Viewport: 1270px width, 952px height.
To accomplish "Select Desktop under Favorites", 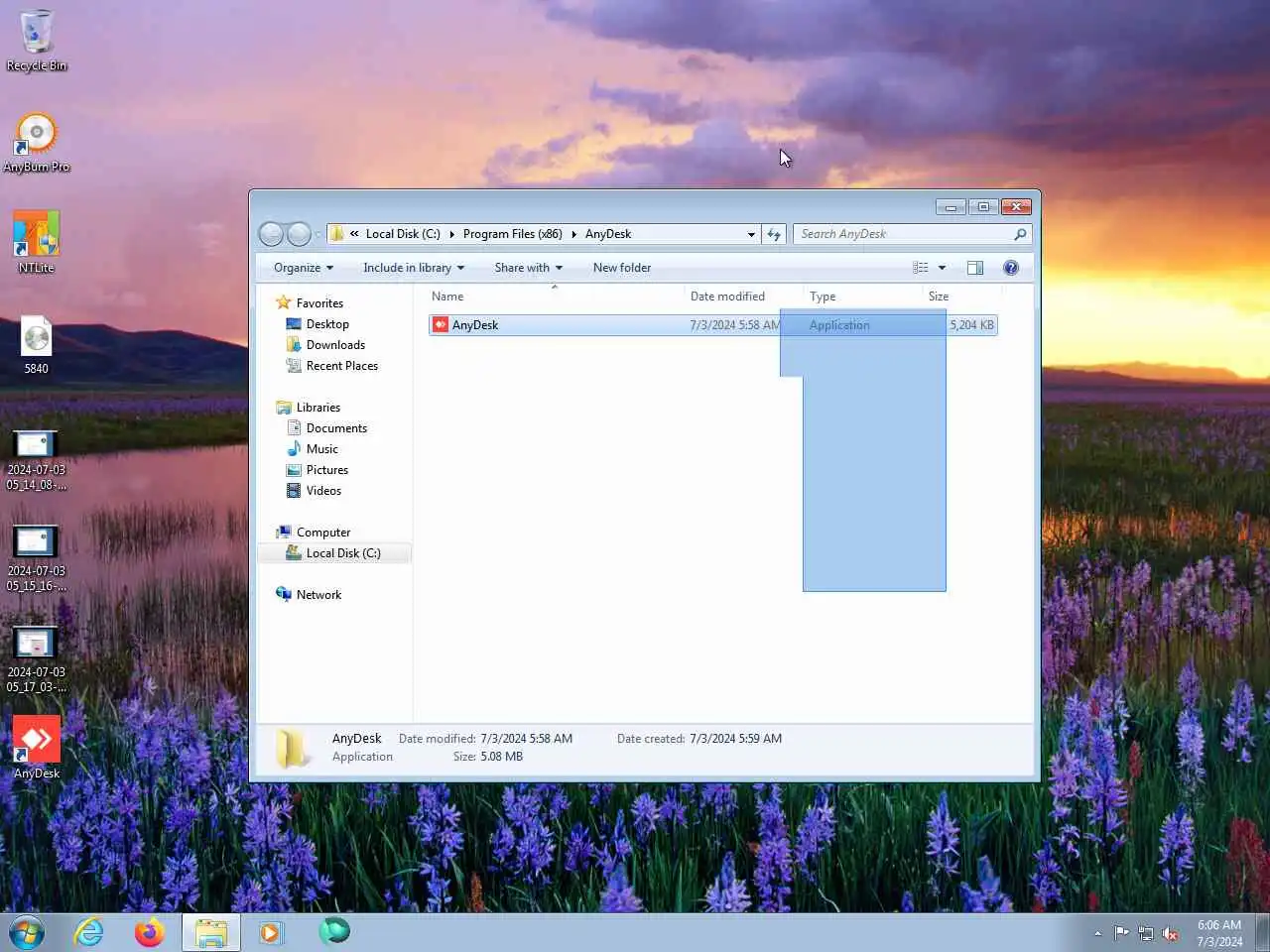I will coord(327,324).
